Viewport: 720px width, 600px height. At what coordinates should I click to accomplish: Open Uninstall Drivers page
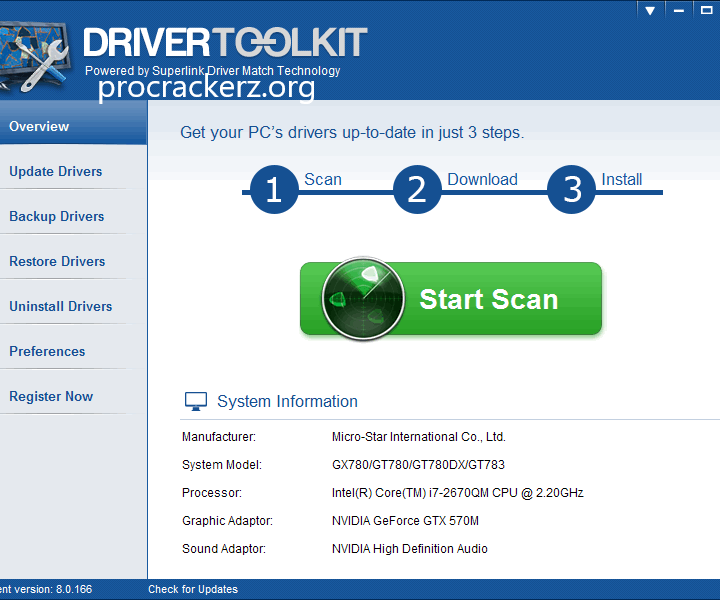pos(73,306)
